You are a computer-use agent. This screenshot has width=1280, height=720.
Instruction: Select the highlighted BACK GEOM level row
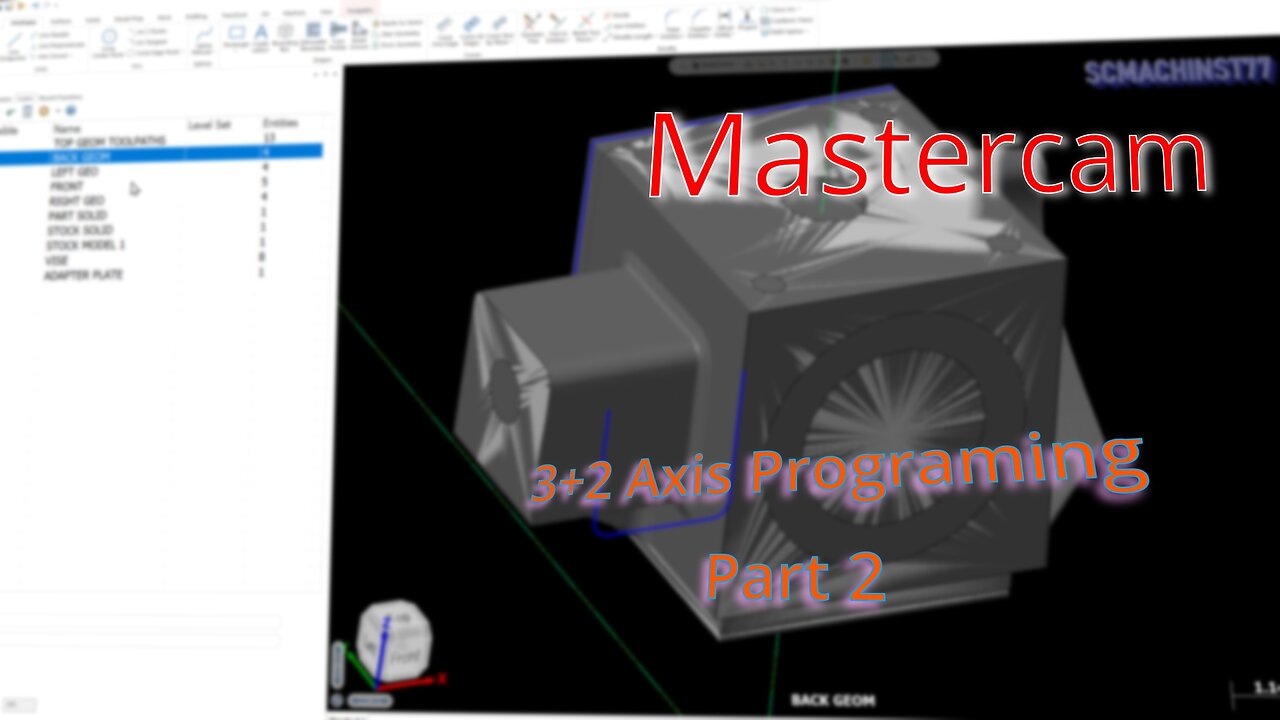coord(160,157)
